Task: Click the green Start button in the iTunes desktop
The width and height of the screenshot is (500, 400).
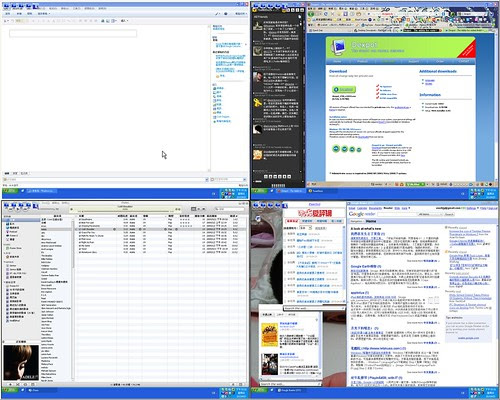Action: click(x=10, y=390)
